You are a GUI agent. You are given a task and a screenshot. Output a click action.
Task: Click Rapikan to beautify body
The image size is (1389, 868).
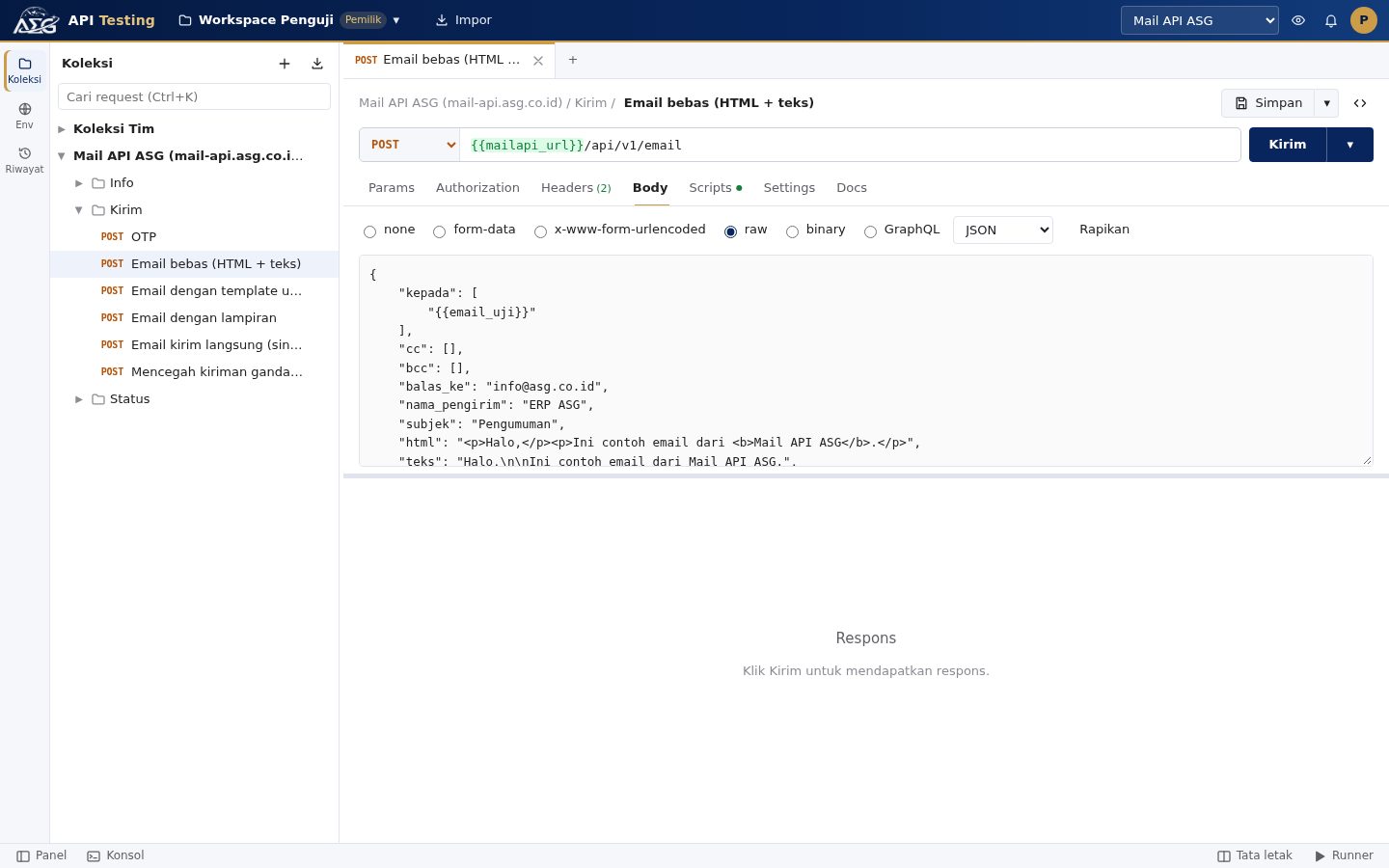[x=1104, y=230]
